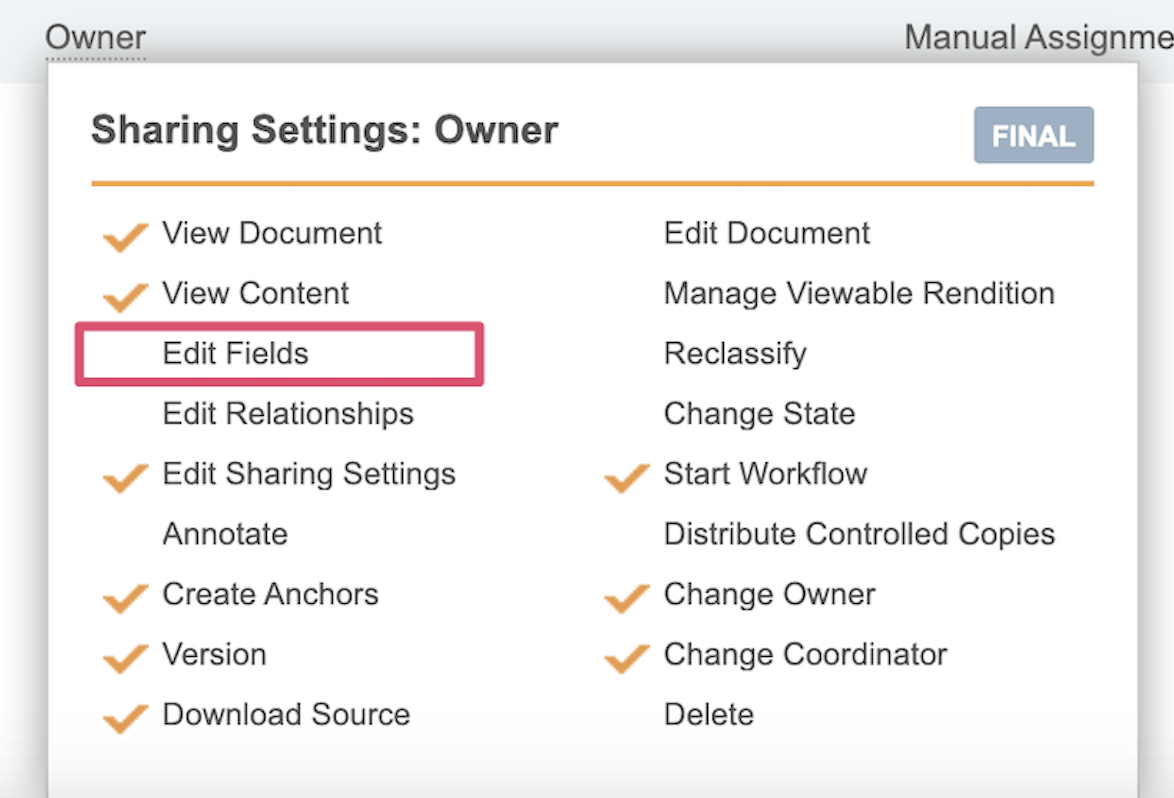Click the Create Anchors checkmark icon

click(125, 597)
